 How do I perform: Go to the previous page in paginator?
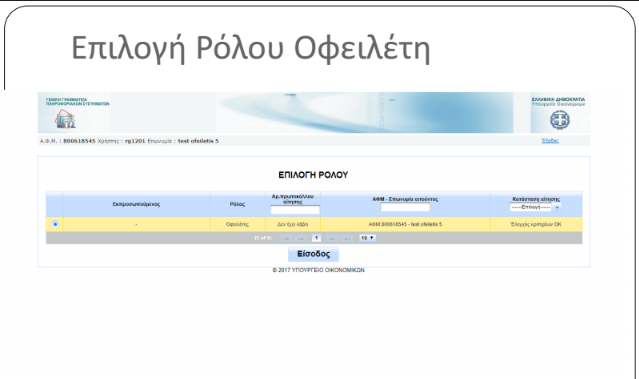pos(301,238)
